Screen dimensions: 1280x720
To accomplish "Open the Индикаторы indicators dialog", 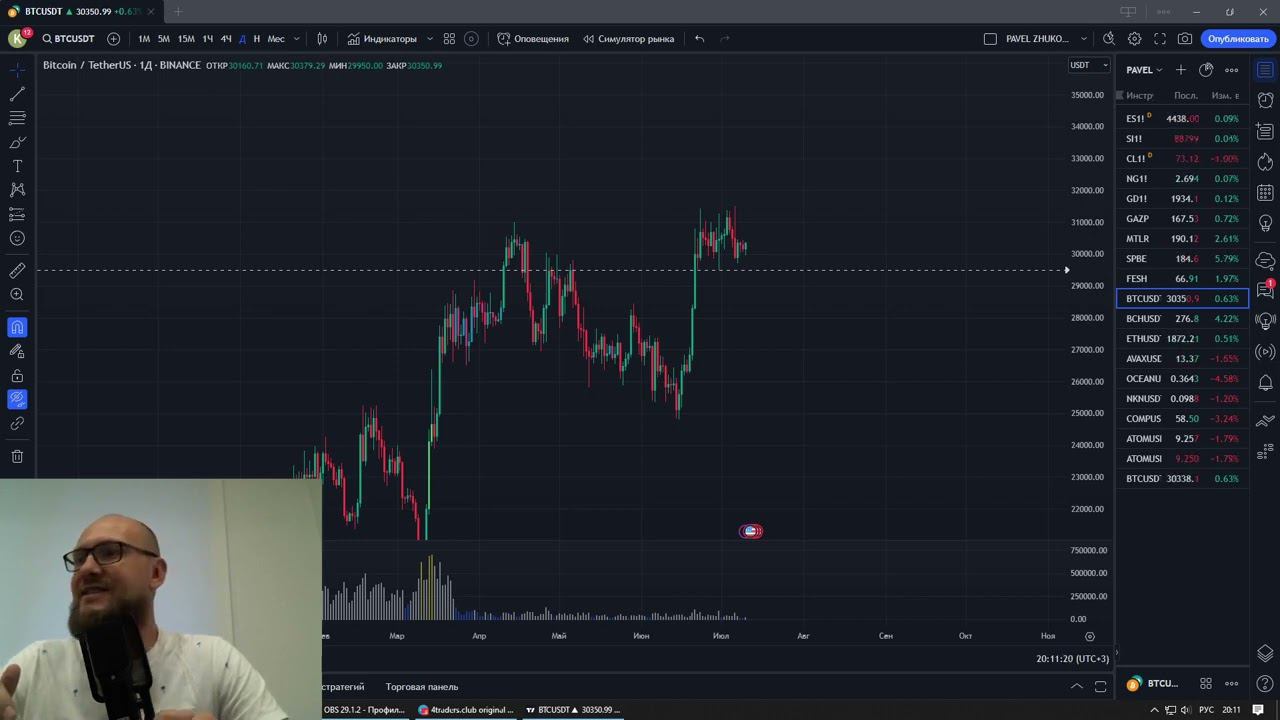I will (x=382, y=39).
